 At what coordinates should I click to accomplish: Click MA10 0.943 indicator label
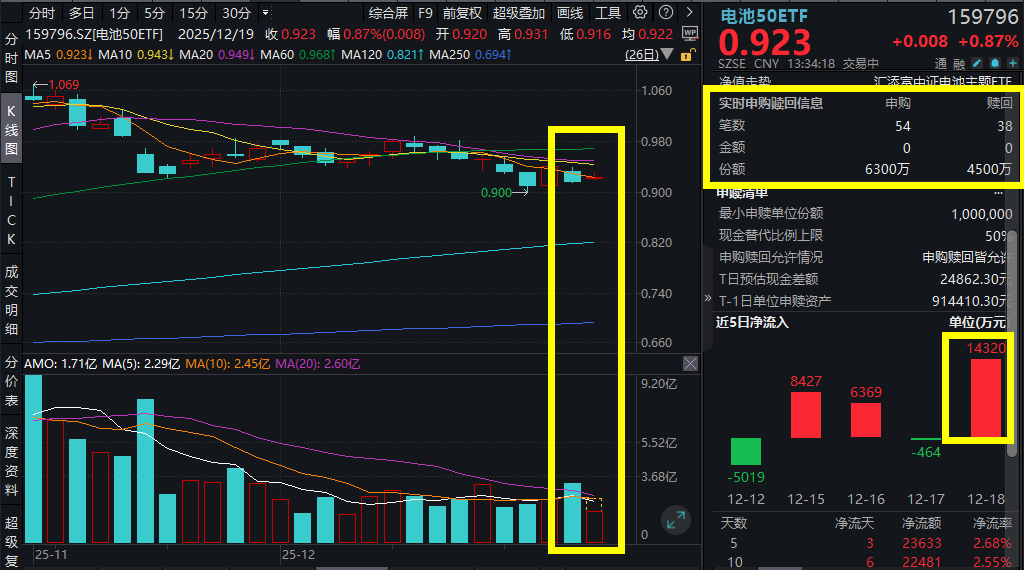[135, 55]
